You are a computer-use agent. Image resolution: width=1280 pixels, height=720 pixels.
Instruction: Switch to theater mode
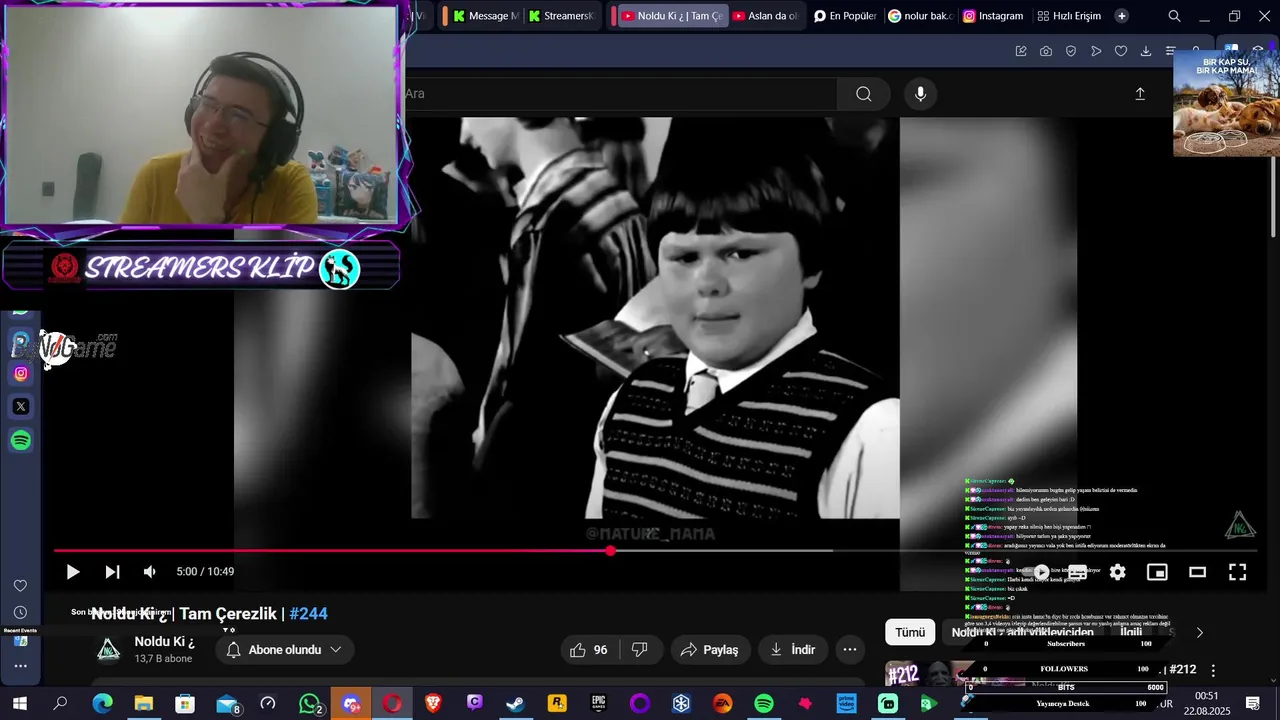1197,572
